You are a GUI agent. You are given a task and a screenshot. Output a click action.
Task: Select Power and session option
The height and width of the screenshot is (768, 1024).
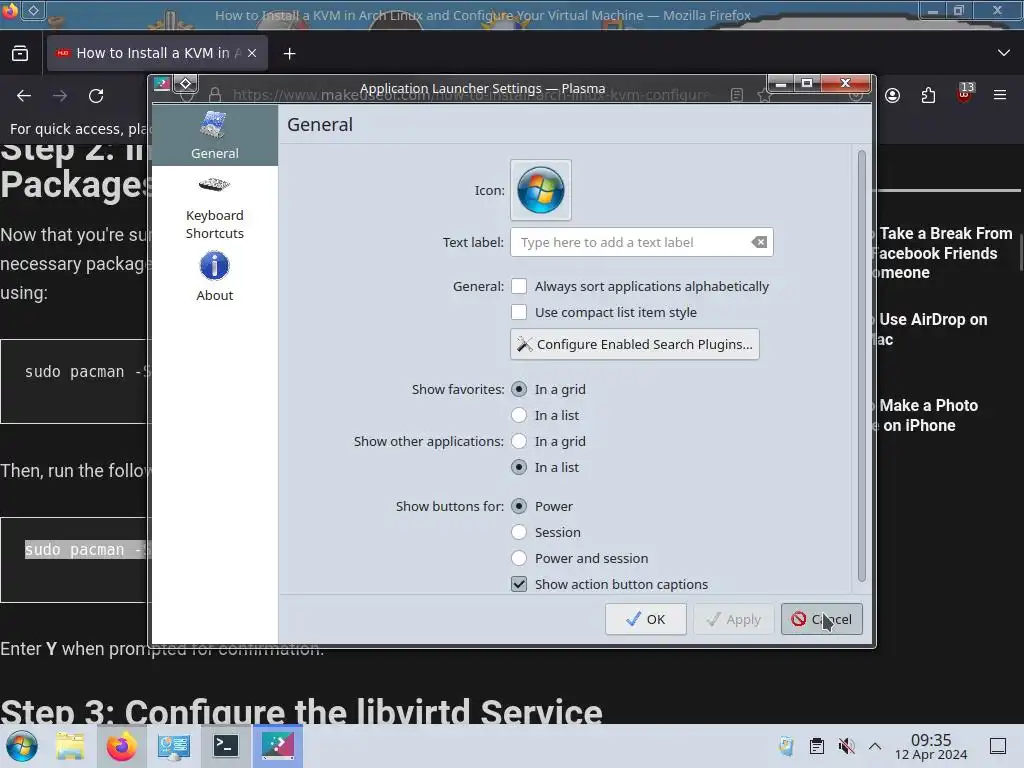(x=519, y=558)
